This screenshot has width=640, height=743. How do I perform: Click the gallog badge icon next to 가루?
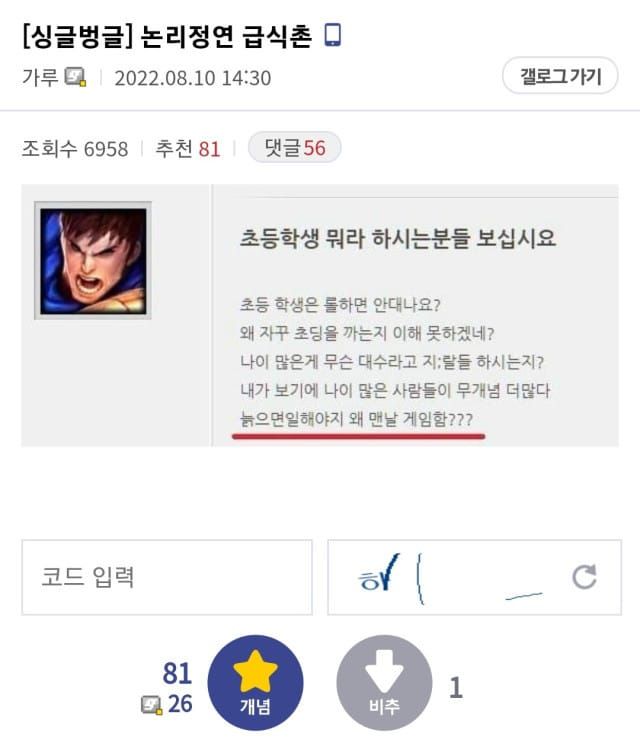point(75,77)
